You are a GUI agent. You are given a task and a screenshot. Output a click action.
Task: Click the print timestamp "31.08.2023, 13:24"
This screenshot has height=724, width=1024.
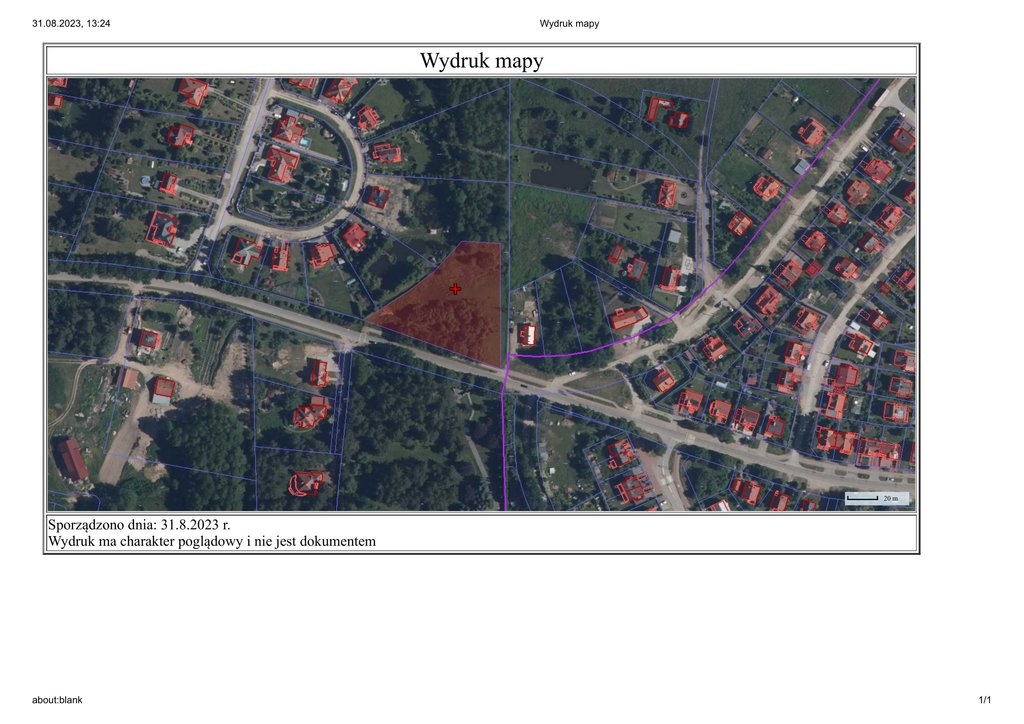pyautogui.click(x=71, y=23)
